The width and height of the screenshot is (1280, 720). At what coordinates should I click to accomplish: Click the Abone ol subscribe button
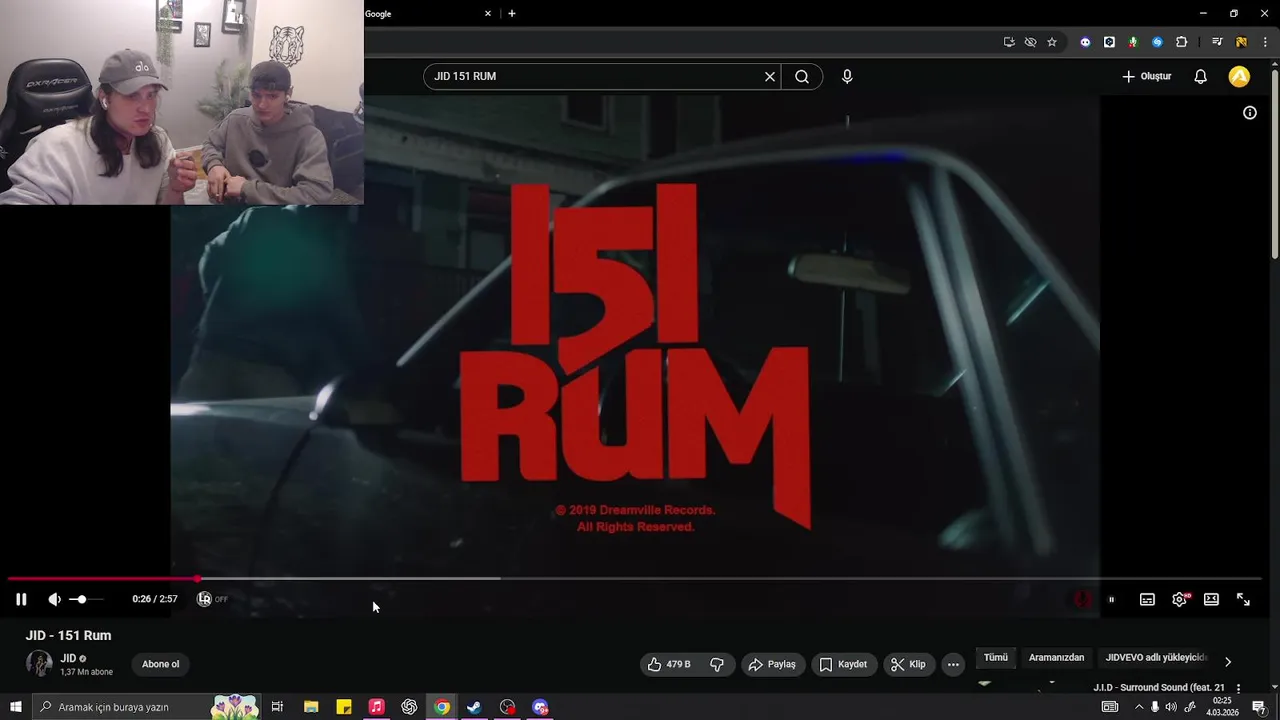click(161, 664)
